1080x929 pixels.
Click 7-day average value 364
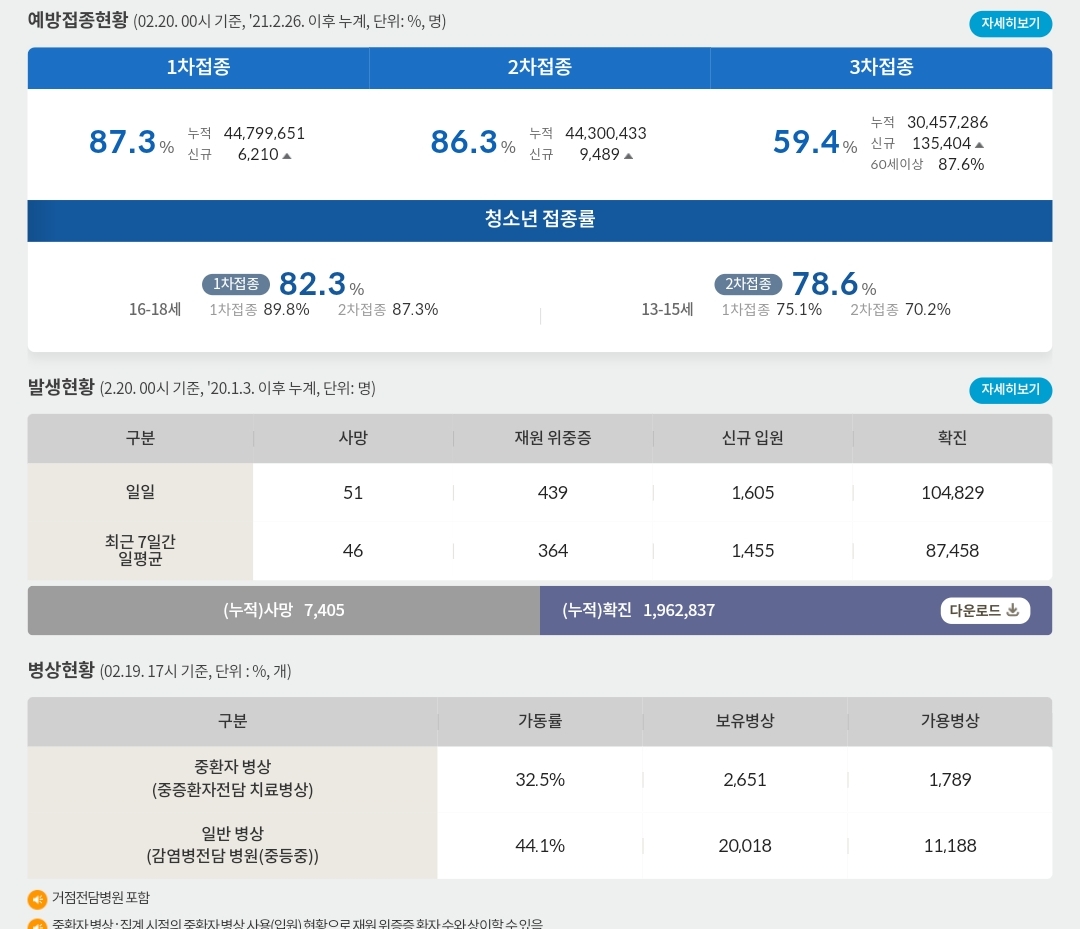(552, 550)
